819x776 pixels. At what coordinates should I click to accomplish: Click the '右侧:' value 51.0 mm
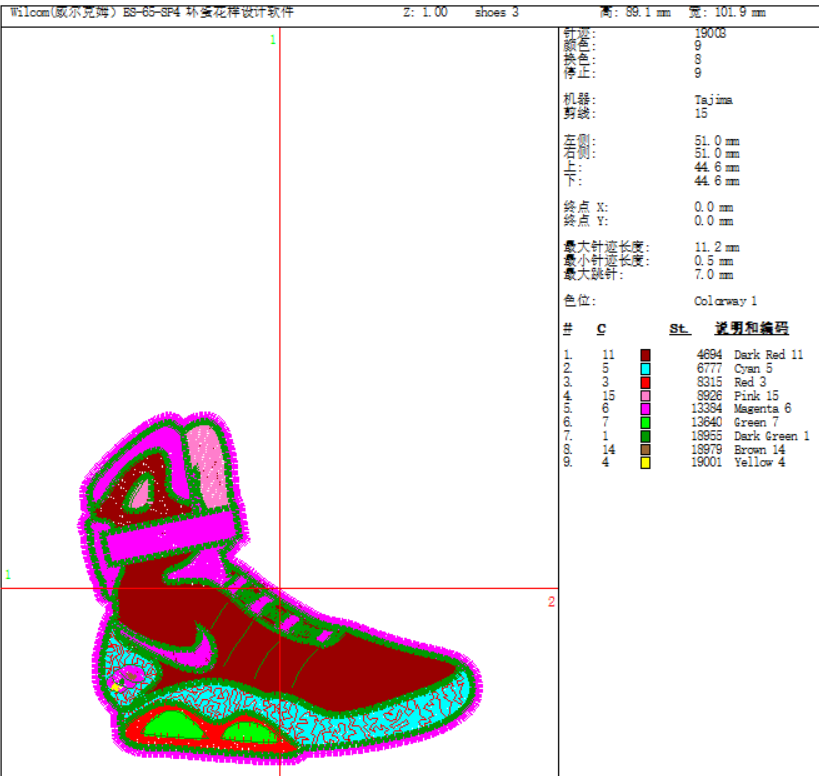click(x=717, y=154)
